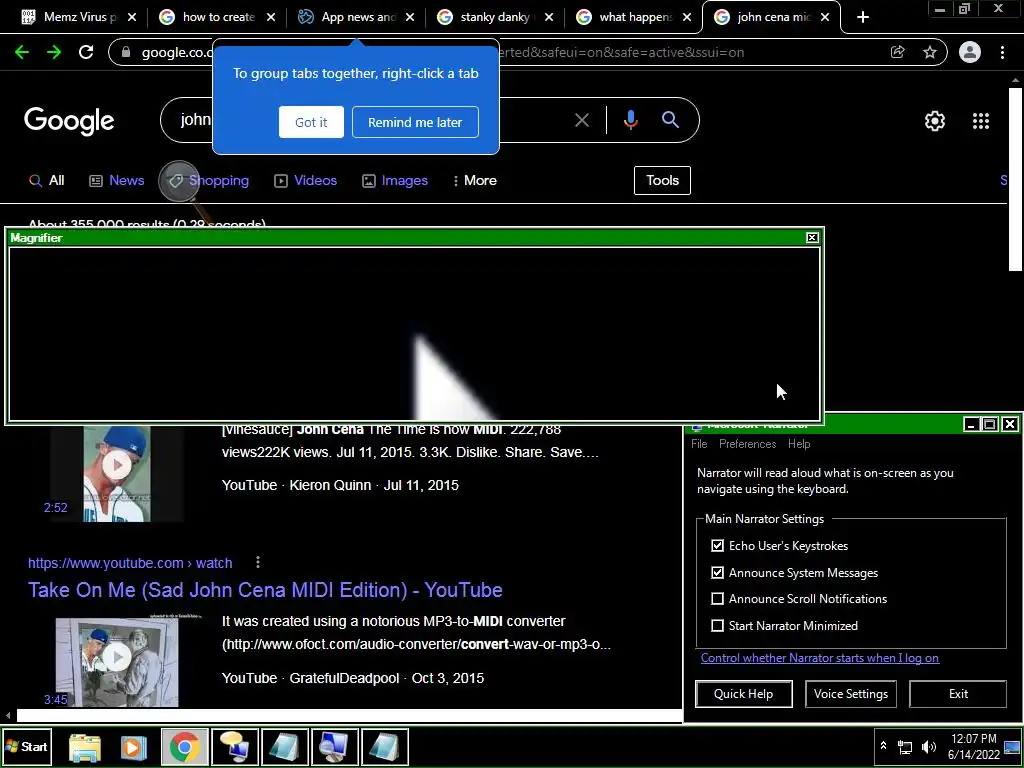This screenshot has height=768, width=1024.
Task: Bookmark this page with the star icon
Action: (930, 52)
